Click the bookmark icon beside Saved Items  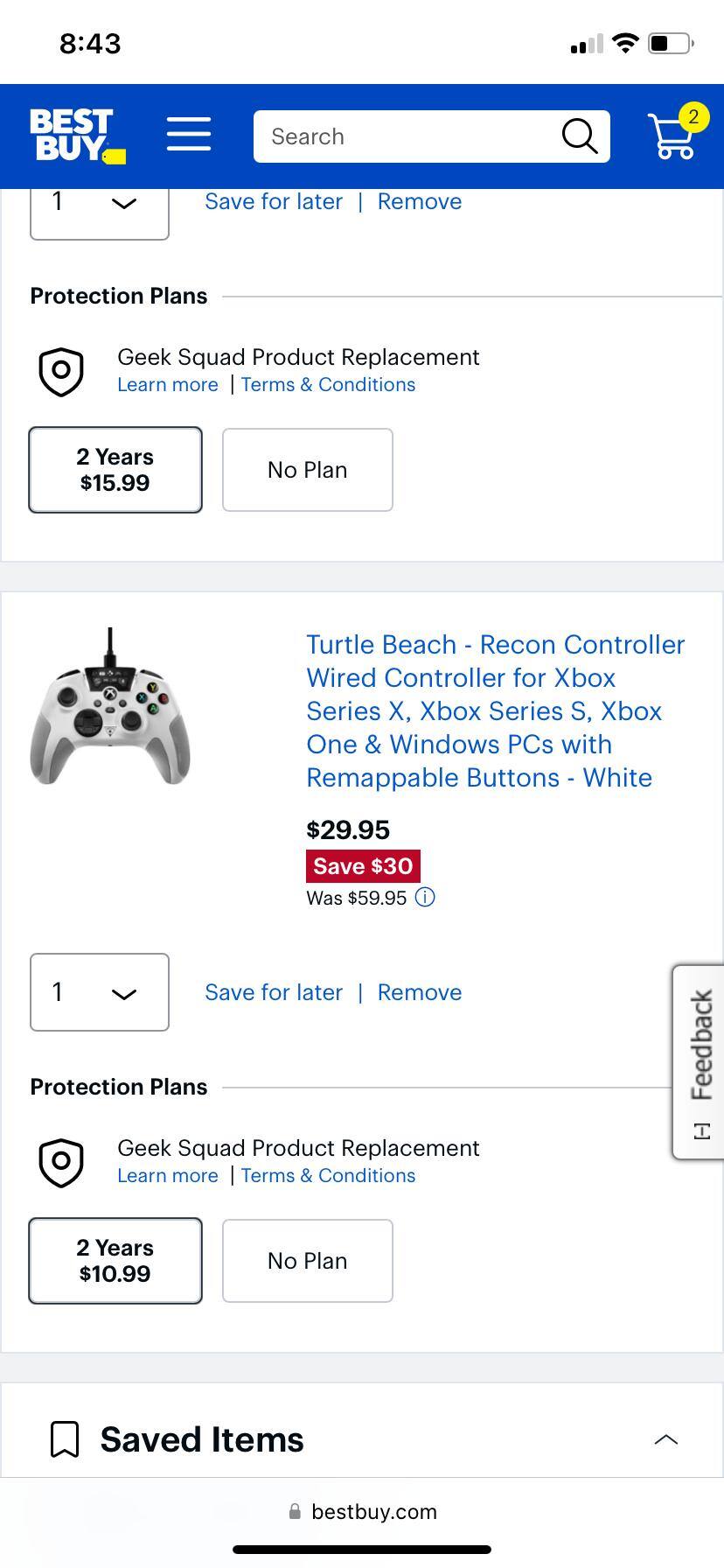[63, 1438]
